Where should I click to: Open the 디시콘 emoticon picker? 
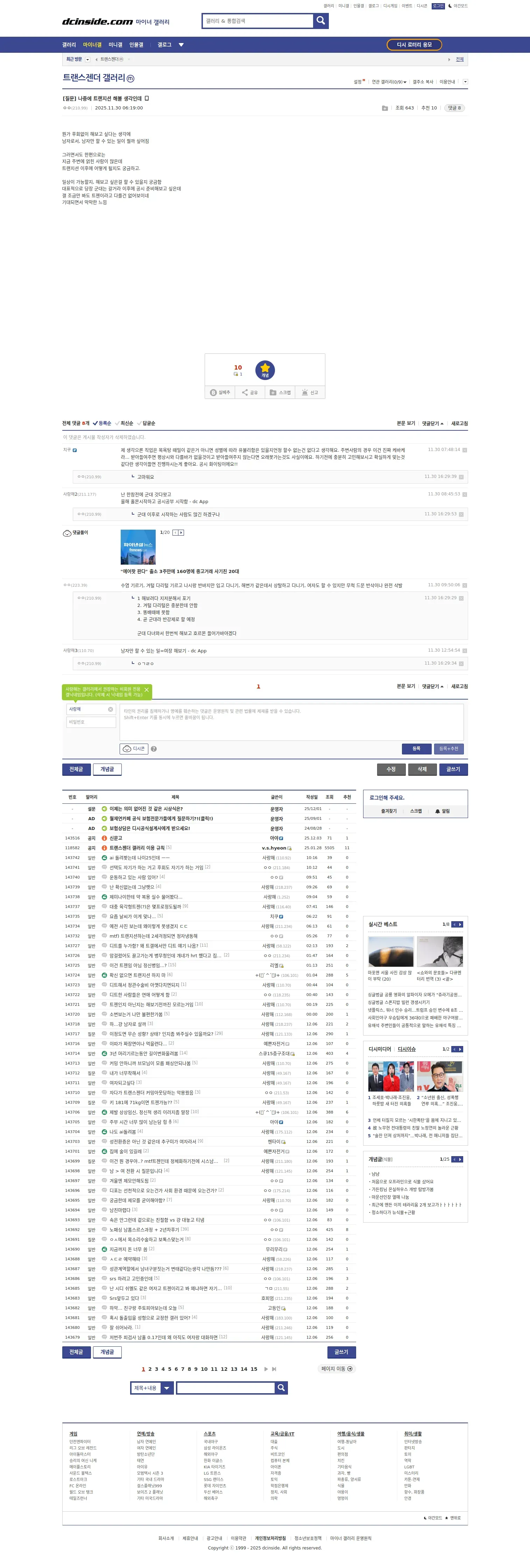(134, 749)
